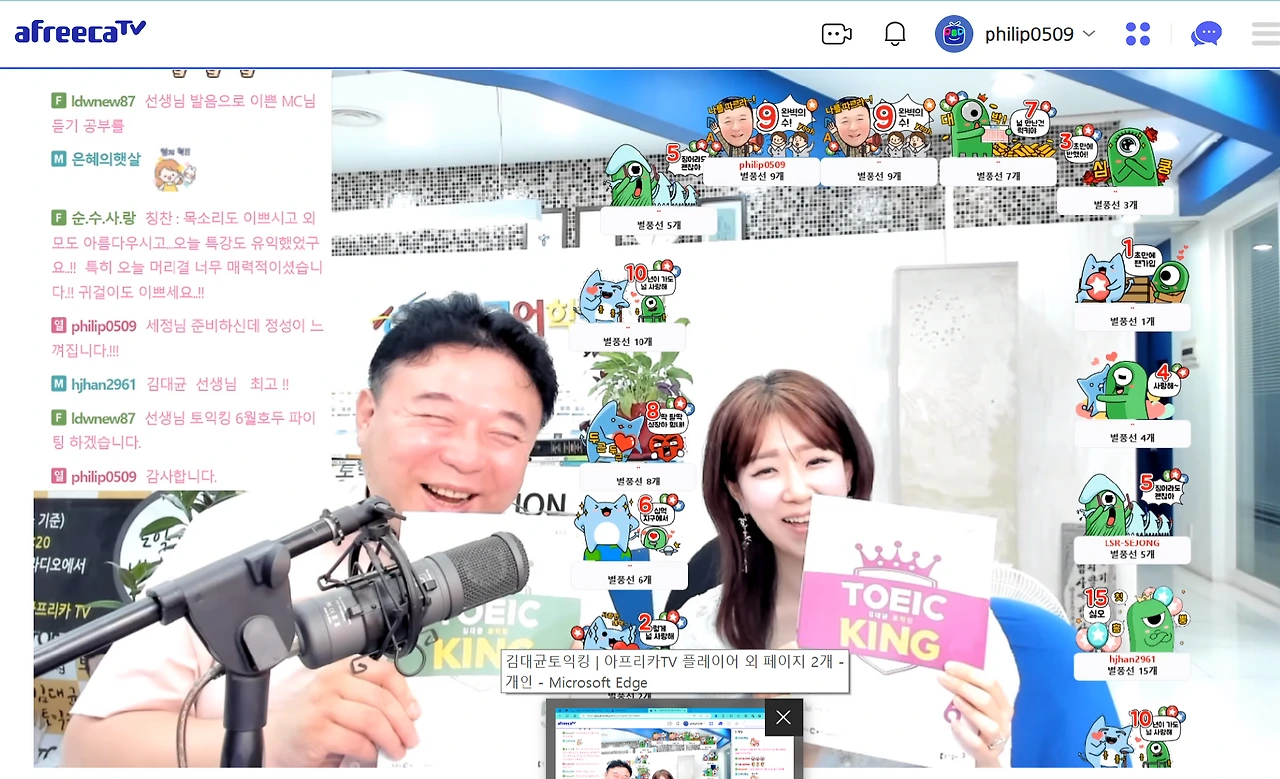Click the 은혜의햇살 chat nickname
The width and height of the screenshot is (1280, 779).
tap(106, 159)
